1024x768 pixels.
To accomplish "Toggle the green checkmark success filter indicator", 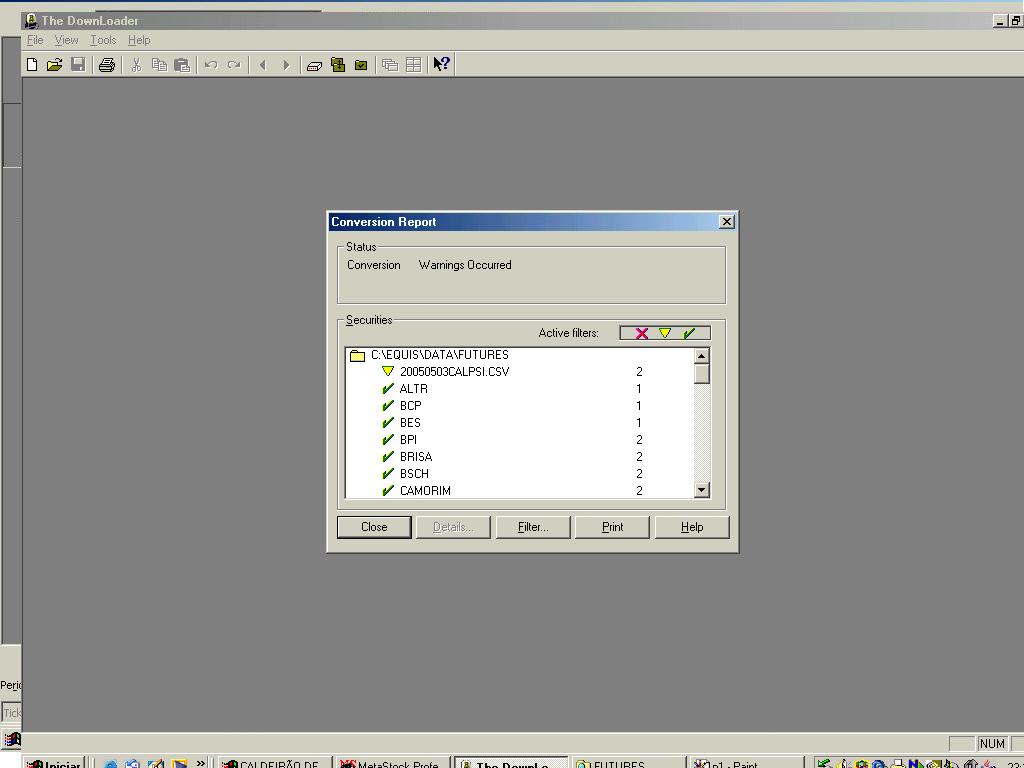I will point(689,333).
